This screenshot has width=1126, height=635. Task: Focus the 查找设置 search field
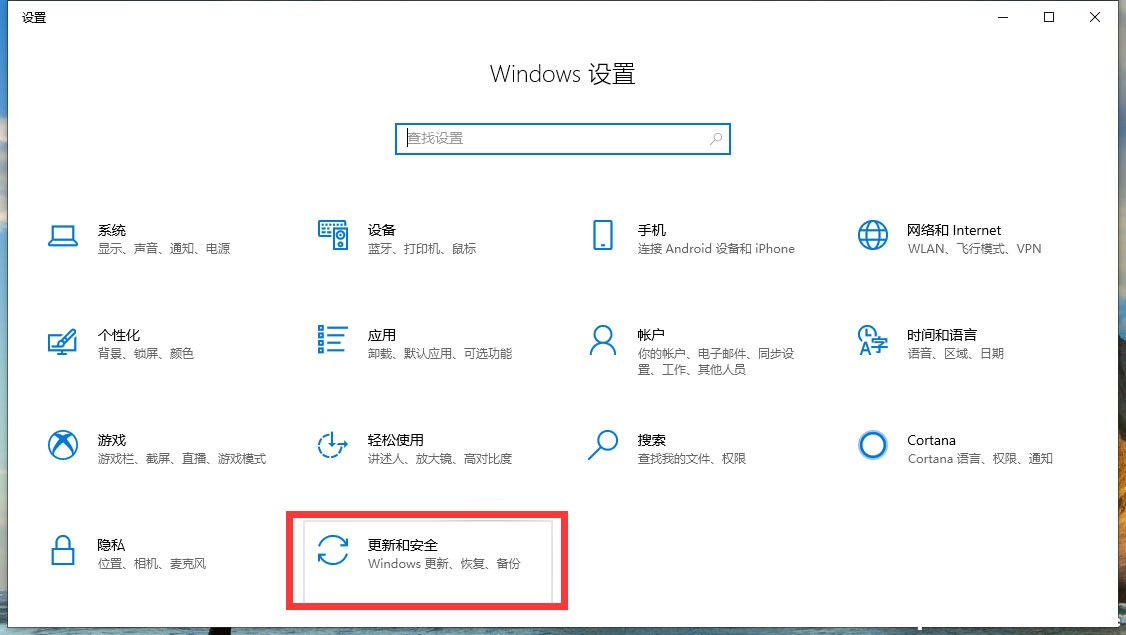point(562,139)
